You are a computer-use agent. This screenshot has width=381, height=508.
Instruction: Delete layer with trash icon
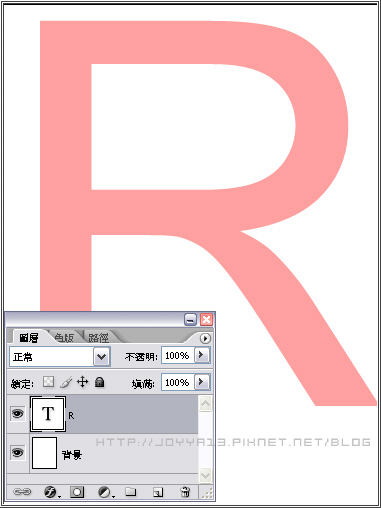[185, 492]
